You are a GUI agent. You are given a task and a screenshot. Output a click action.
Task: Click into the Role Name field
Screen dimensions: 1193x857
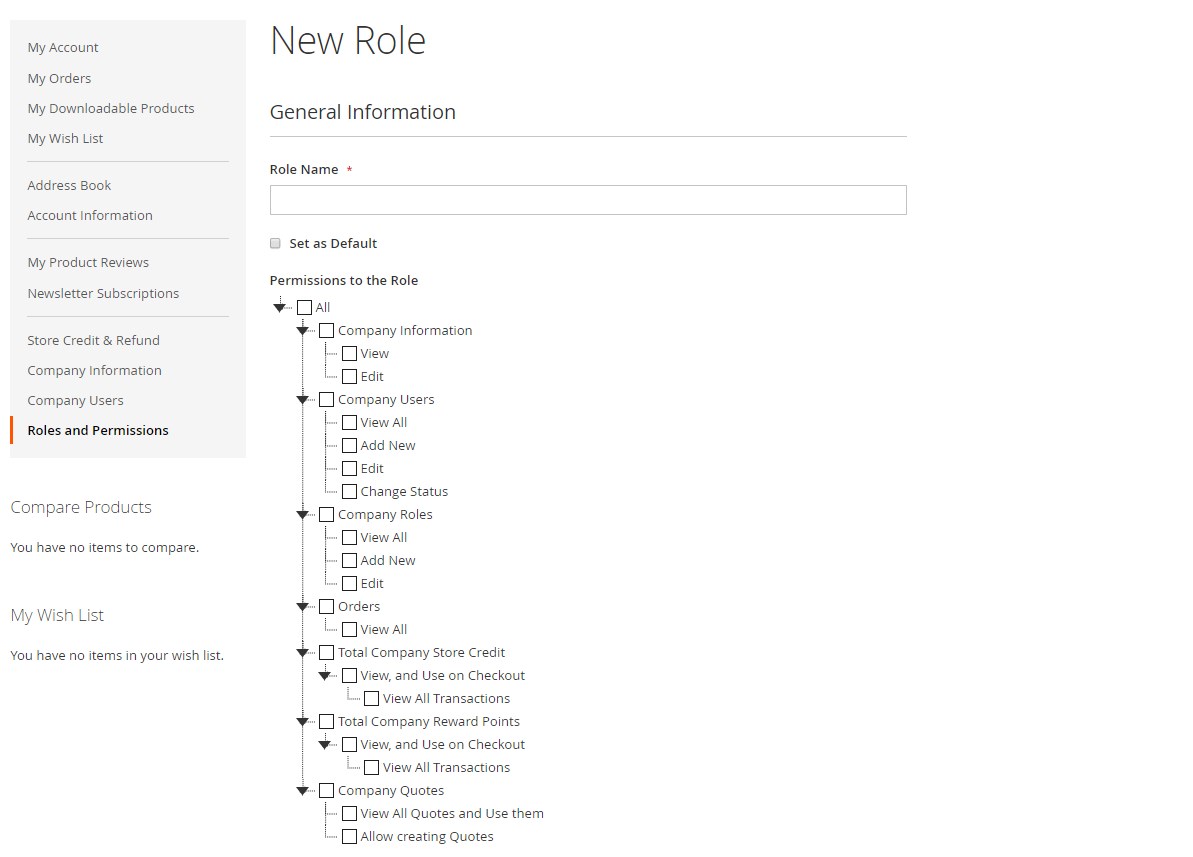point(588,200)
